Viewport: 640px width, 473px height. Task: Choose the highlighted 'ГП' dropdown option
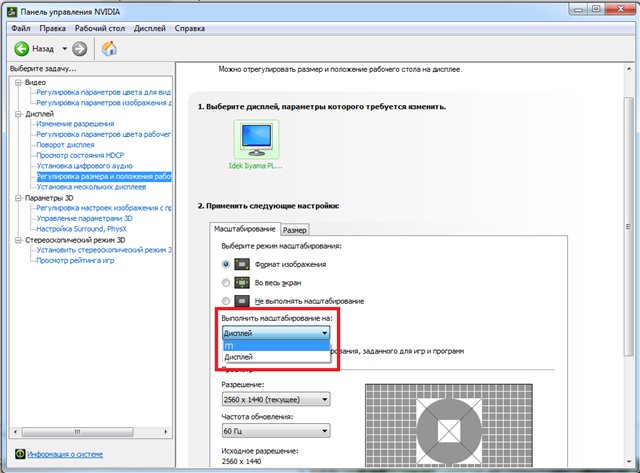click(276, 346)
